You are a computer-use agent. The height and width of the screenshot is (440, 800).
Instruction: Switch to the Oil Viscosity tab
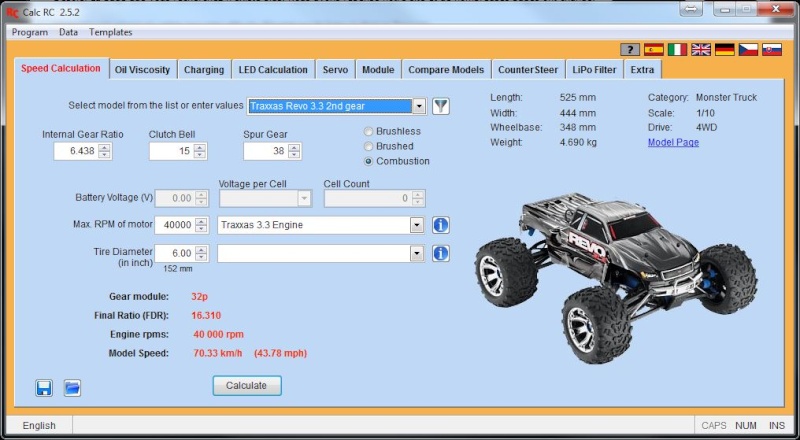[x=142, y=70]
